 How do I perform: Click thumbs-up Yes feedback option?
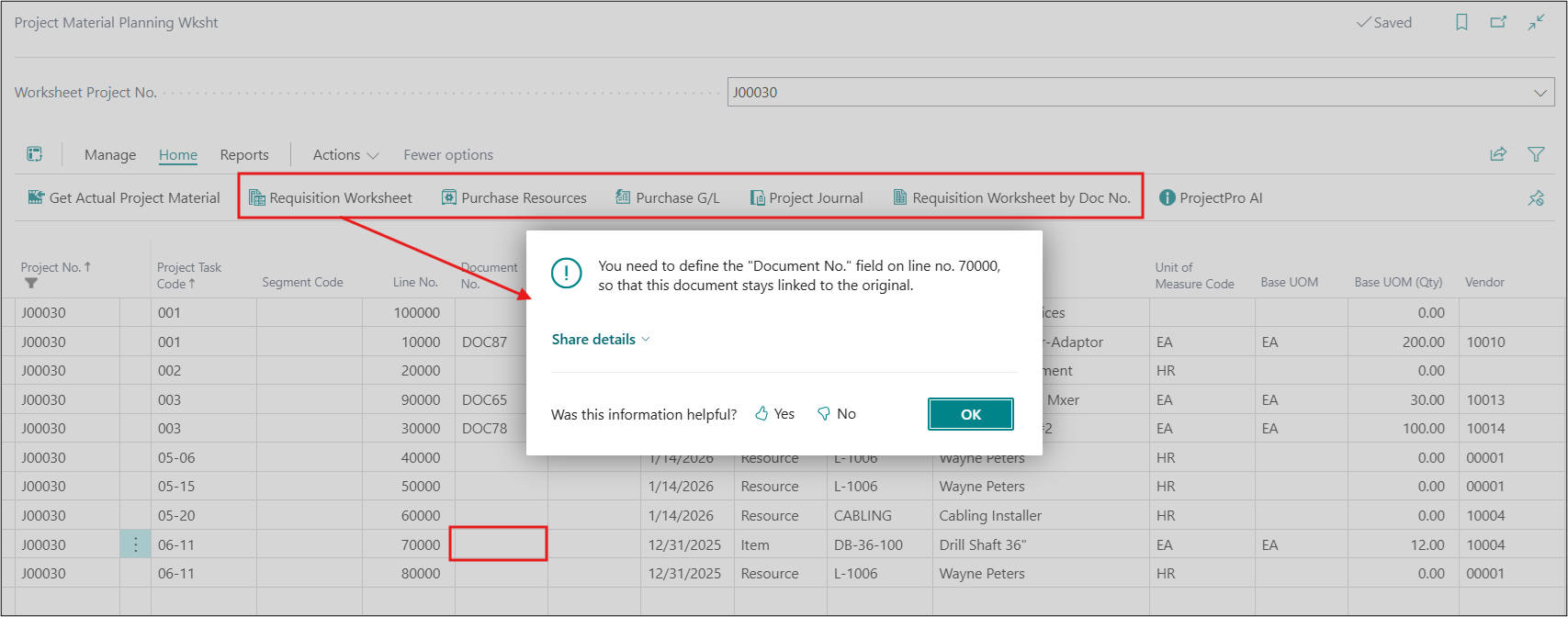pyautogui.click(x=774, y=414)
